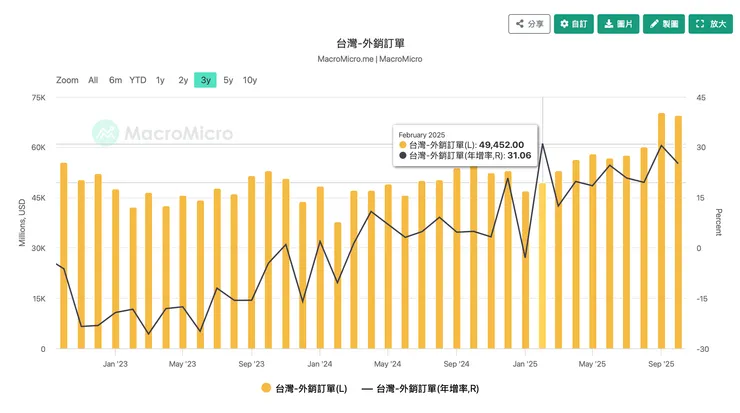Click the May '23 x-axis label
This screenshot has height=413, width=740.
tap(182, 364)
